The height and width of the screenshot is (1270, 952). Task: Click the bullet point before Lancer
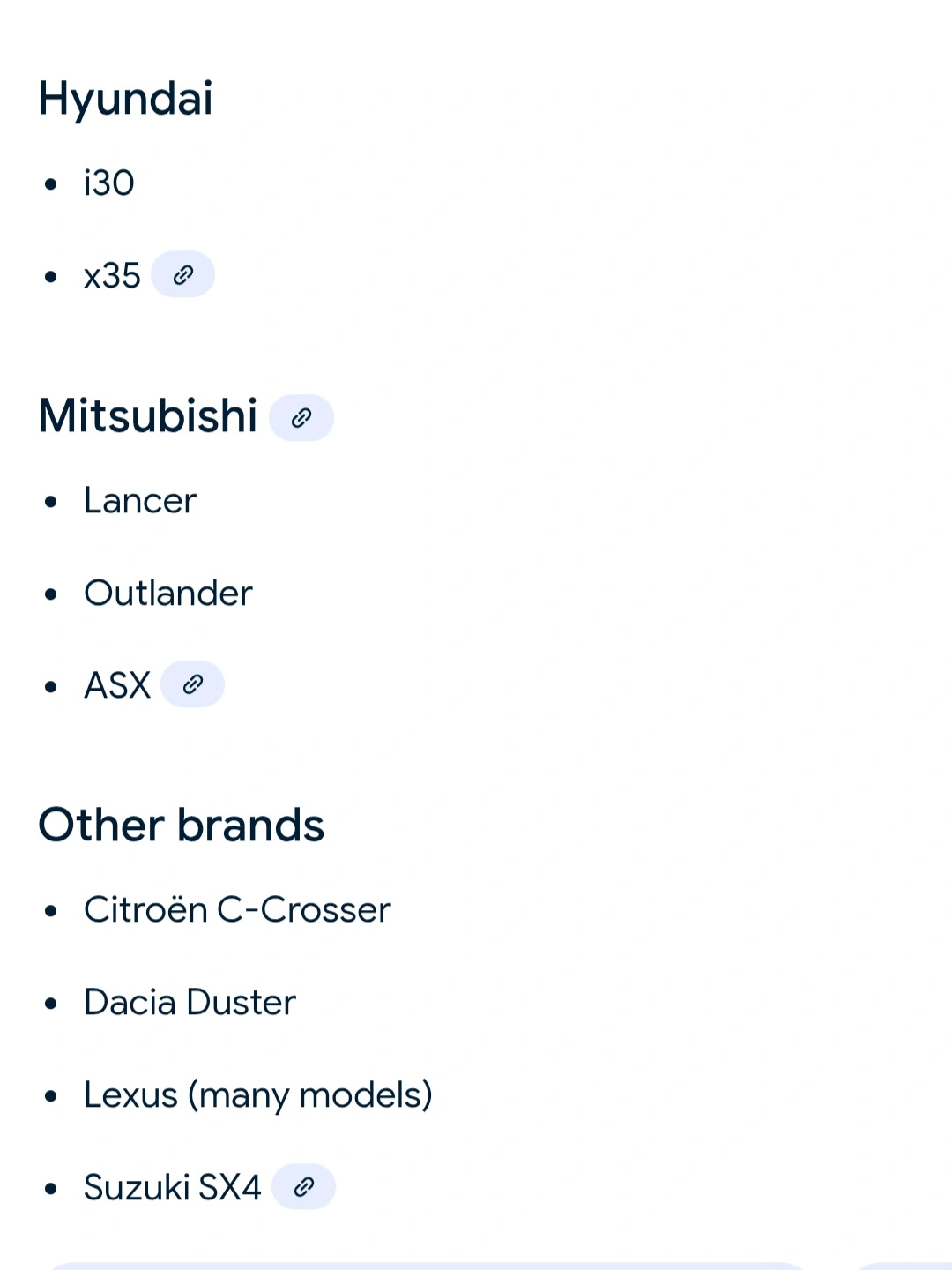pyautogui.click(x=51, y=502)
